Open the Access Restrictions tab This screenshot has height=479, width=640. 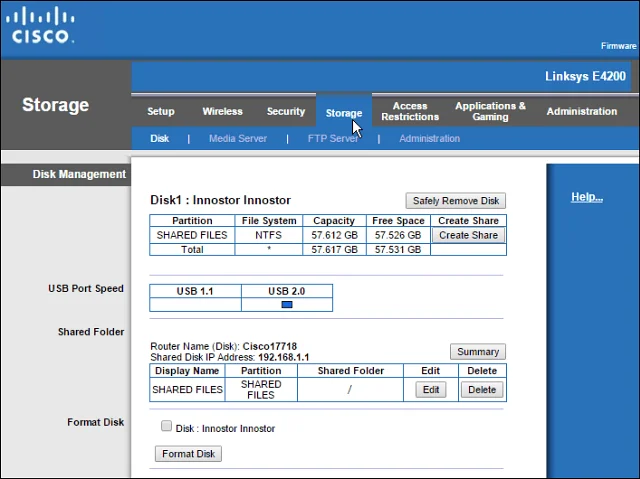coord(410,111)
